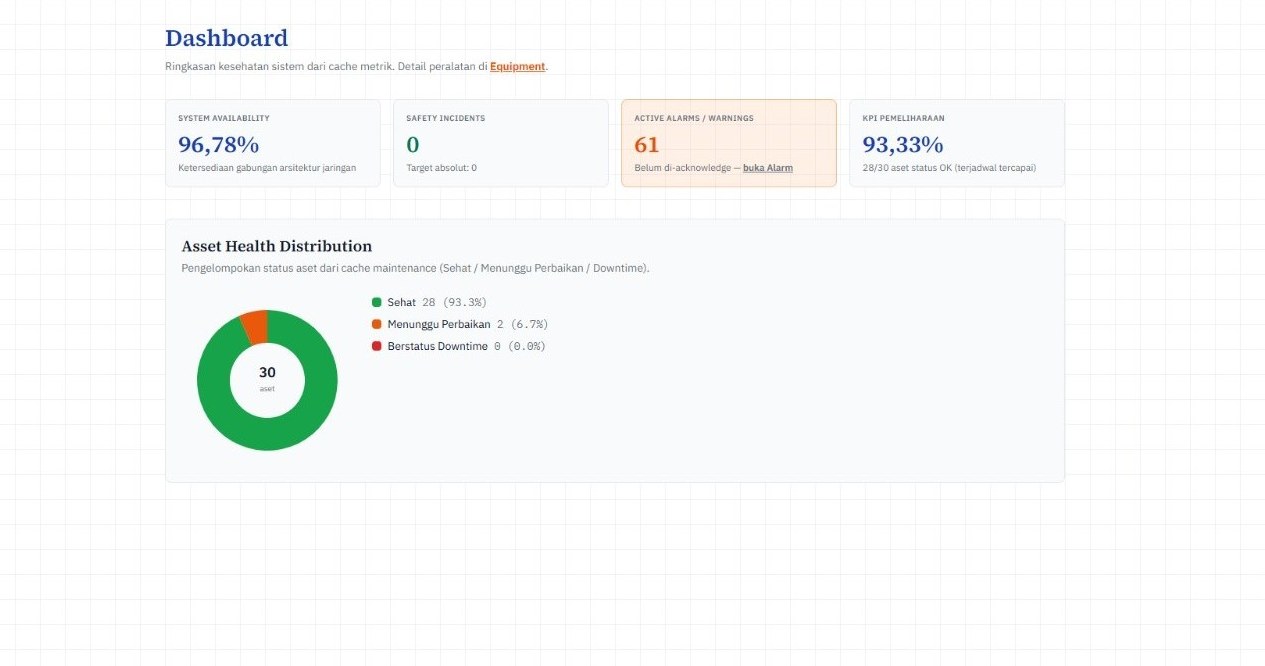Screen dimensions: 1265x666
Task: Click "Target absolut: 0" text
Action: coord(441,168)
